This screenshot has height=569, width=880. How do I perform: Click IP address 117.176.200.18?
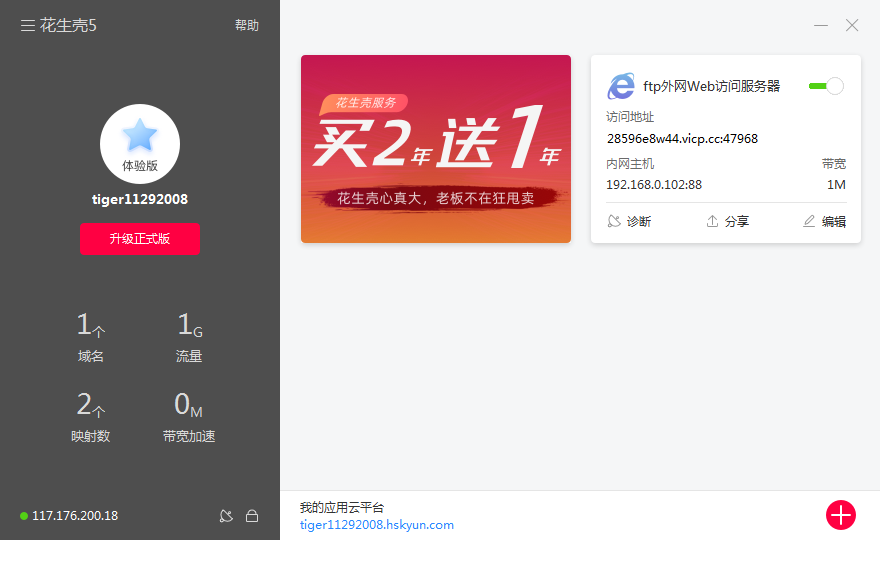[75, 516]
